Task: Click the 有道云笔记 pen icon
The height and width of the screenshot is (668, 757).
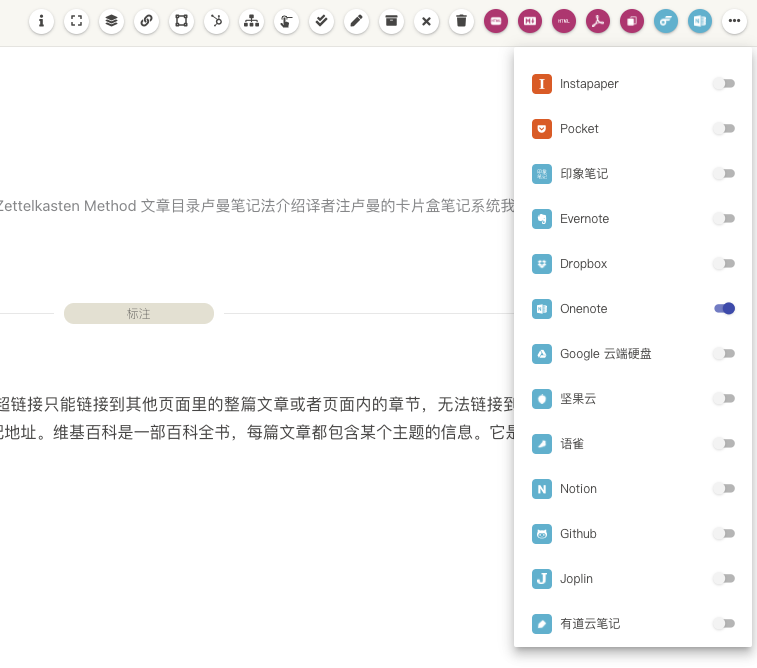Action: pos(542,624)
